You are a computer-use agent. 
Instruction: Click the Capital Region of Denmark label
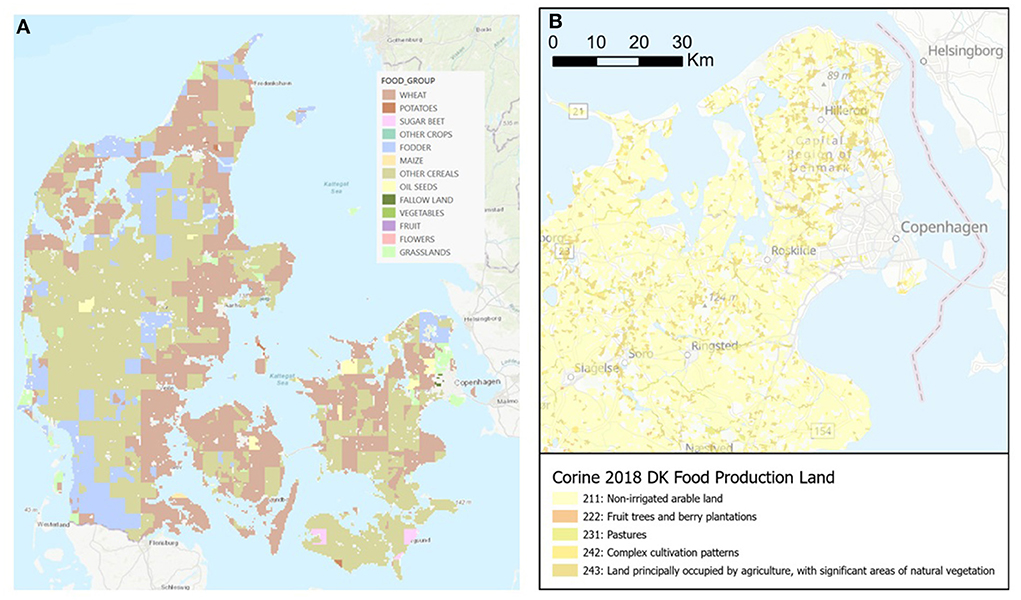tap(819, 154)
